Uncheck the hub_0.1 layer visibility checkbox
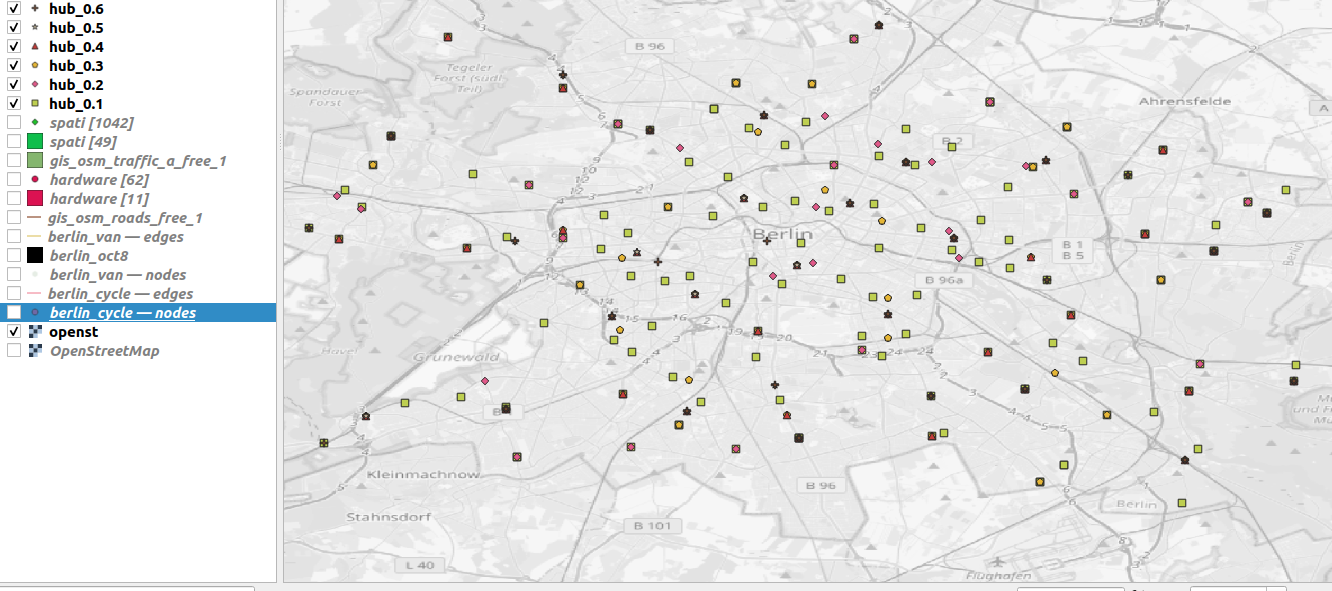Image resolution: width=1332 pixels, height=591 pixels. click(14, 104)
